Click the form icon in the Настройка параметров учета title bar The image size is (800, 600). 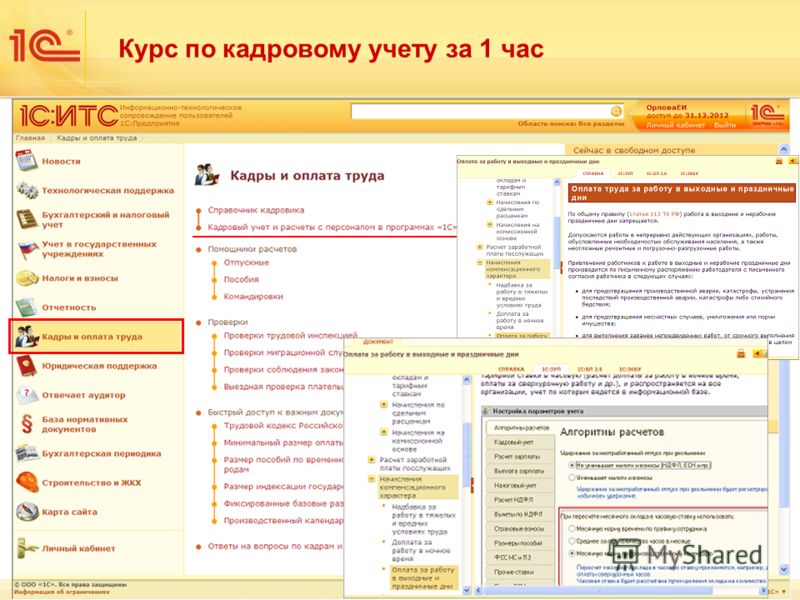(487, 411)
